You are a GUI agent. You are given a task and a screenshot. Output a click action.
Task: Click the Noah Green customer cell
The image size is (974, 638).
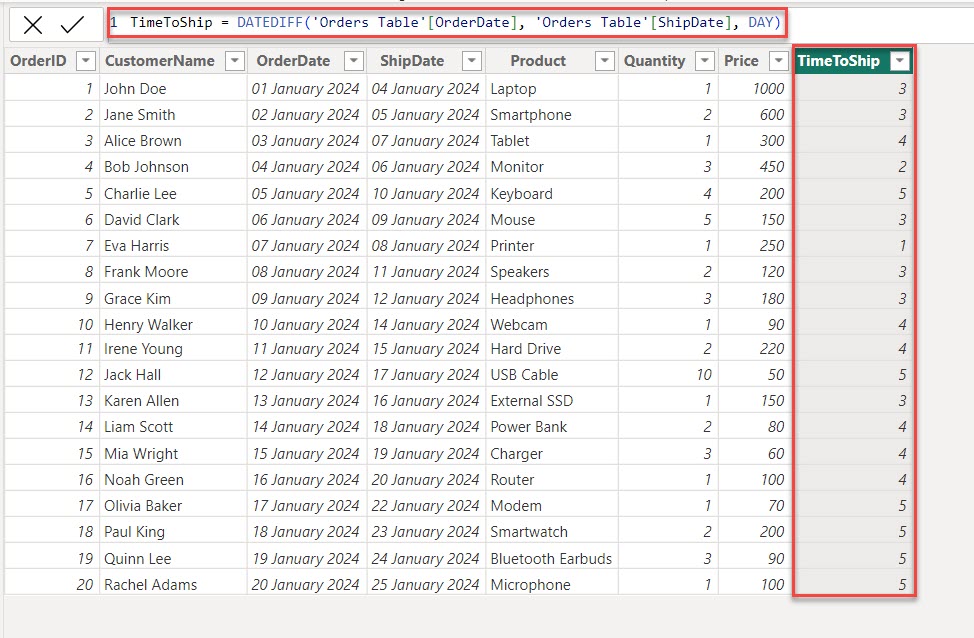coord(173,480)
